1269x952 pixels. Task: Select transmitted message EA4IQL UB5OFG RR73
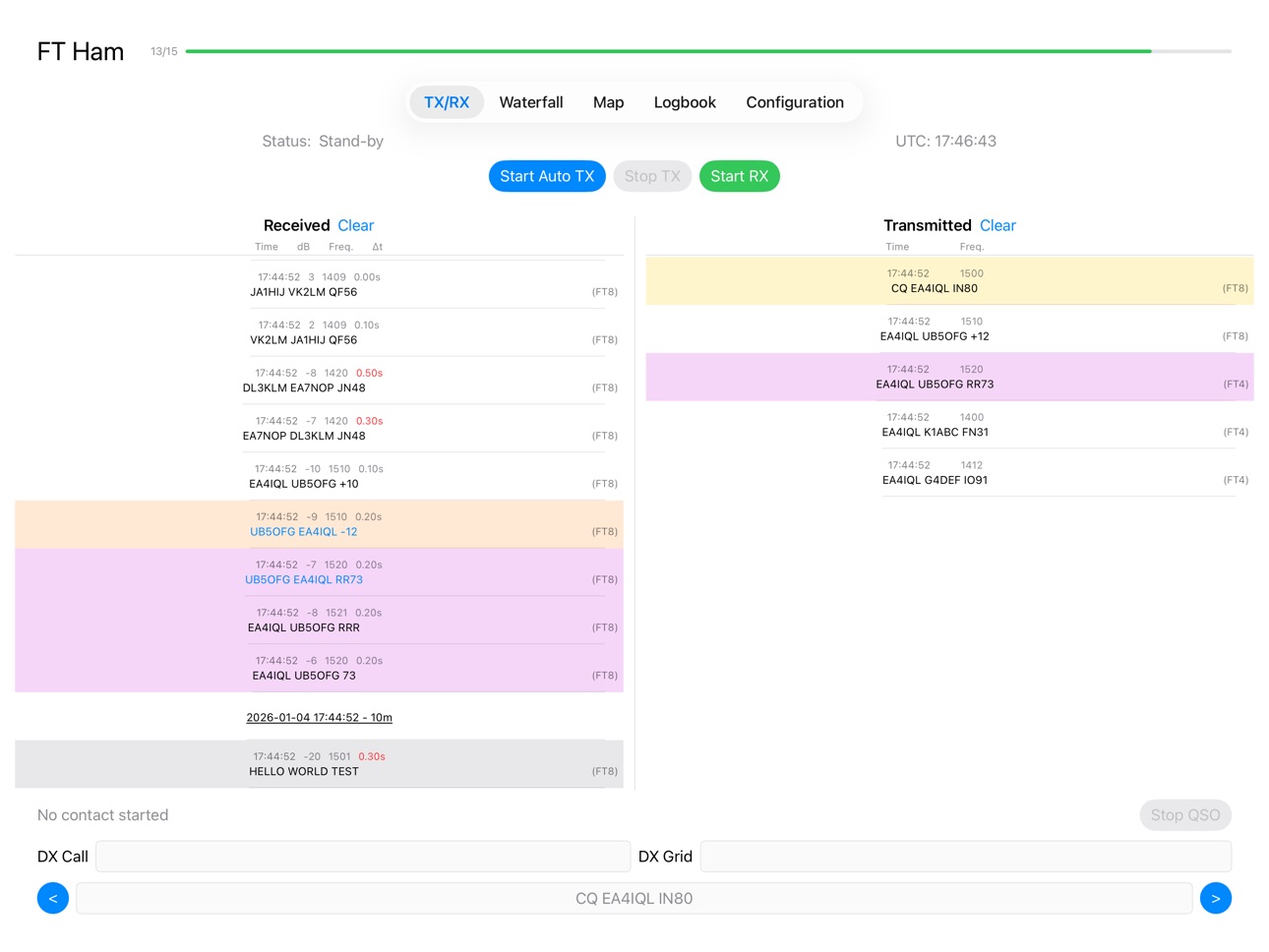950,377
